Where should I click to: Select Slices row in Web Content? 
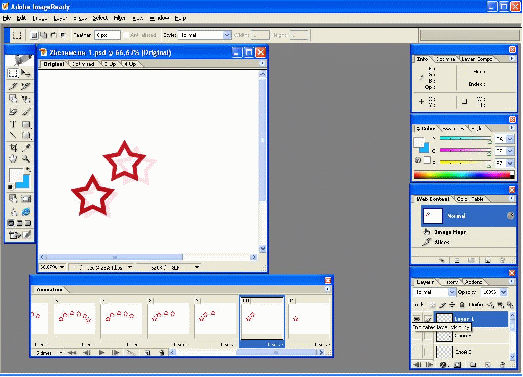[464, 242]
